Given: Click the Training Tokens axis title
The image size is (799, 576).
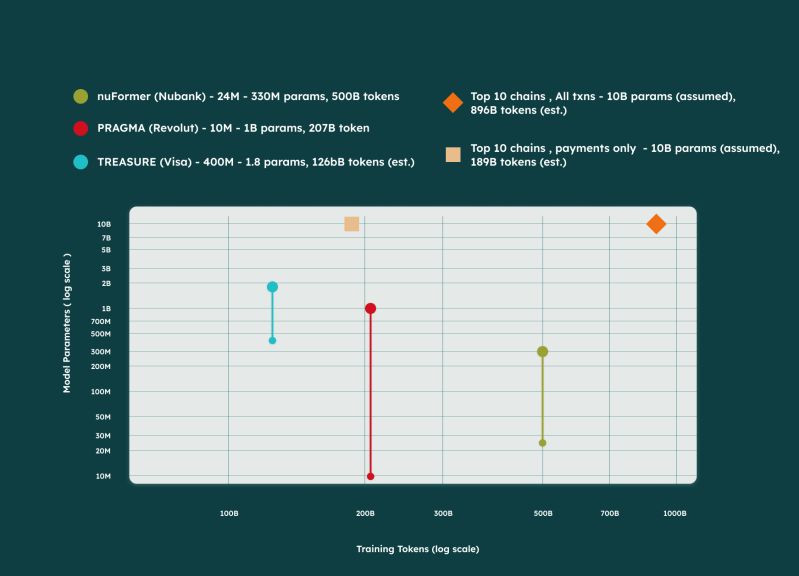Looking at the screenshot, I should 418,549.
